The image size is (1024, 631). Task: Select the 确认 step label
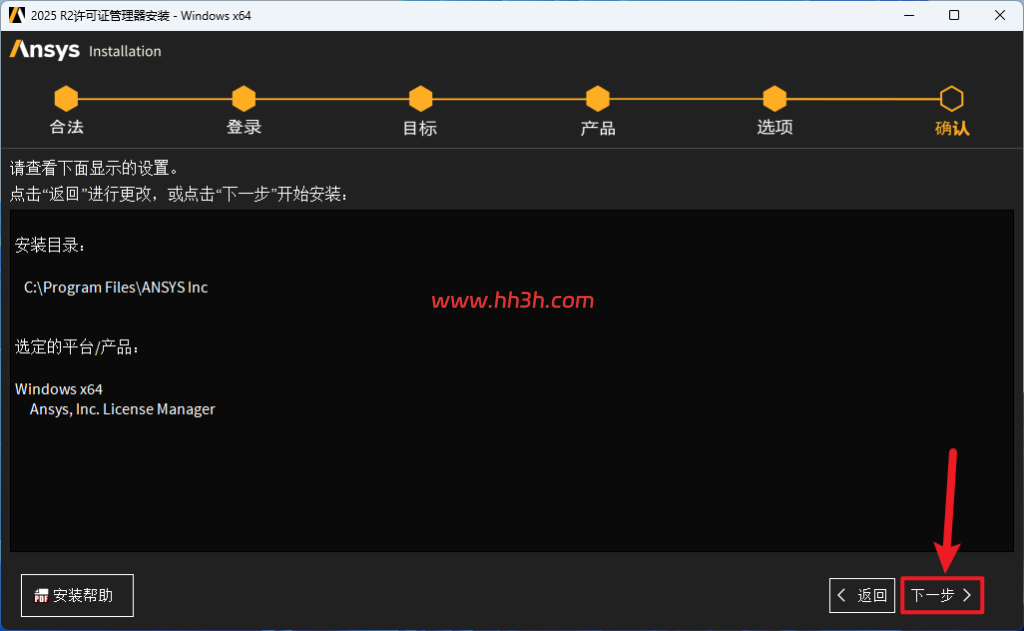pos(952,128)
